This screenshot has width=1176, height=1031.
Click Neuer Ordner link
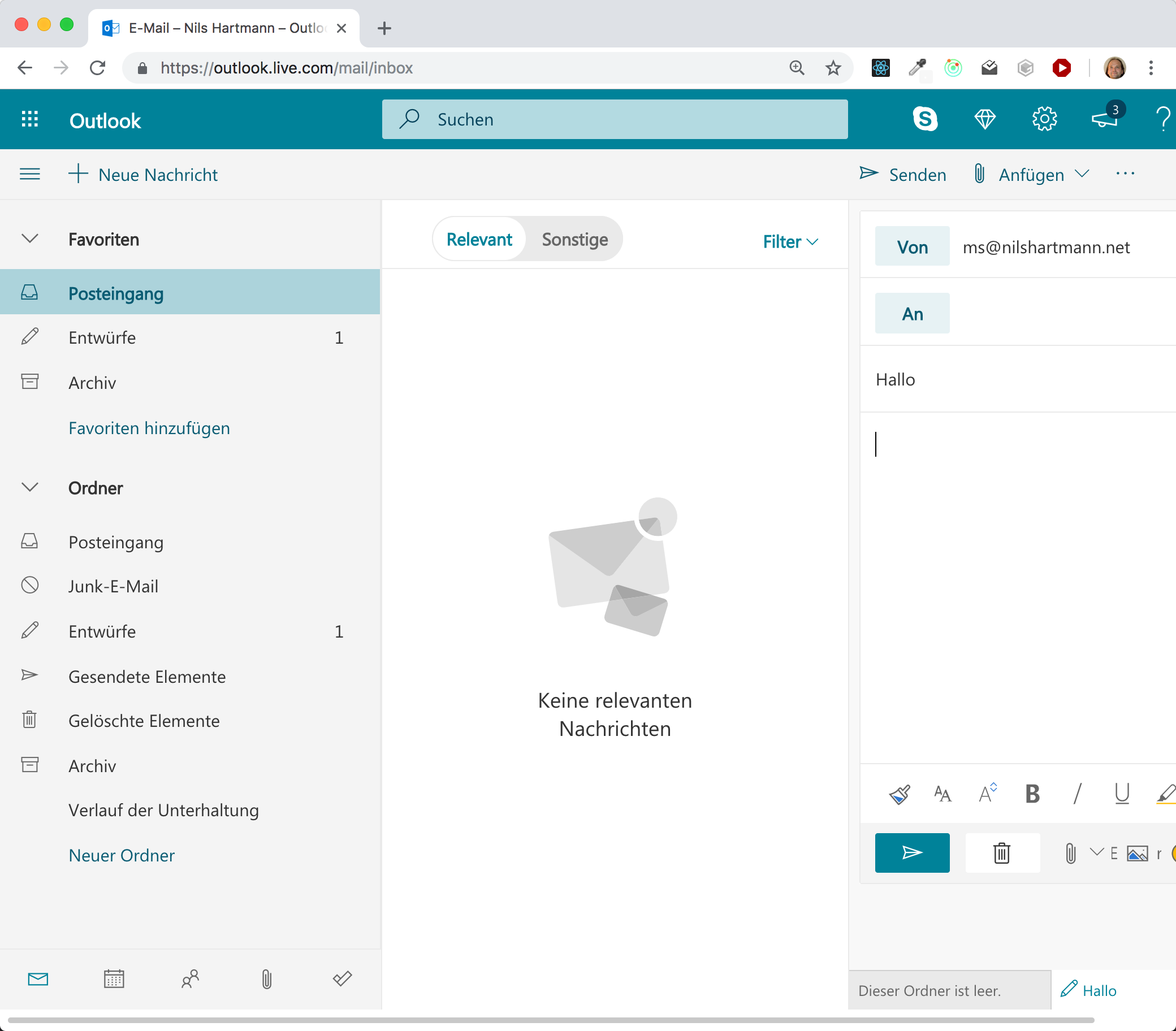click(x=122, y=855)
